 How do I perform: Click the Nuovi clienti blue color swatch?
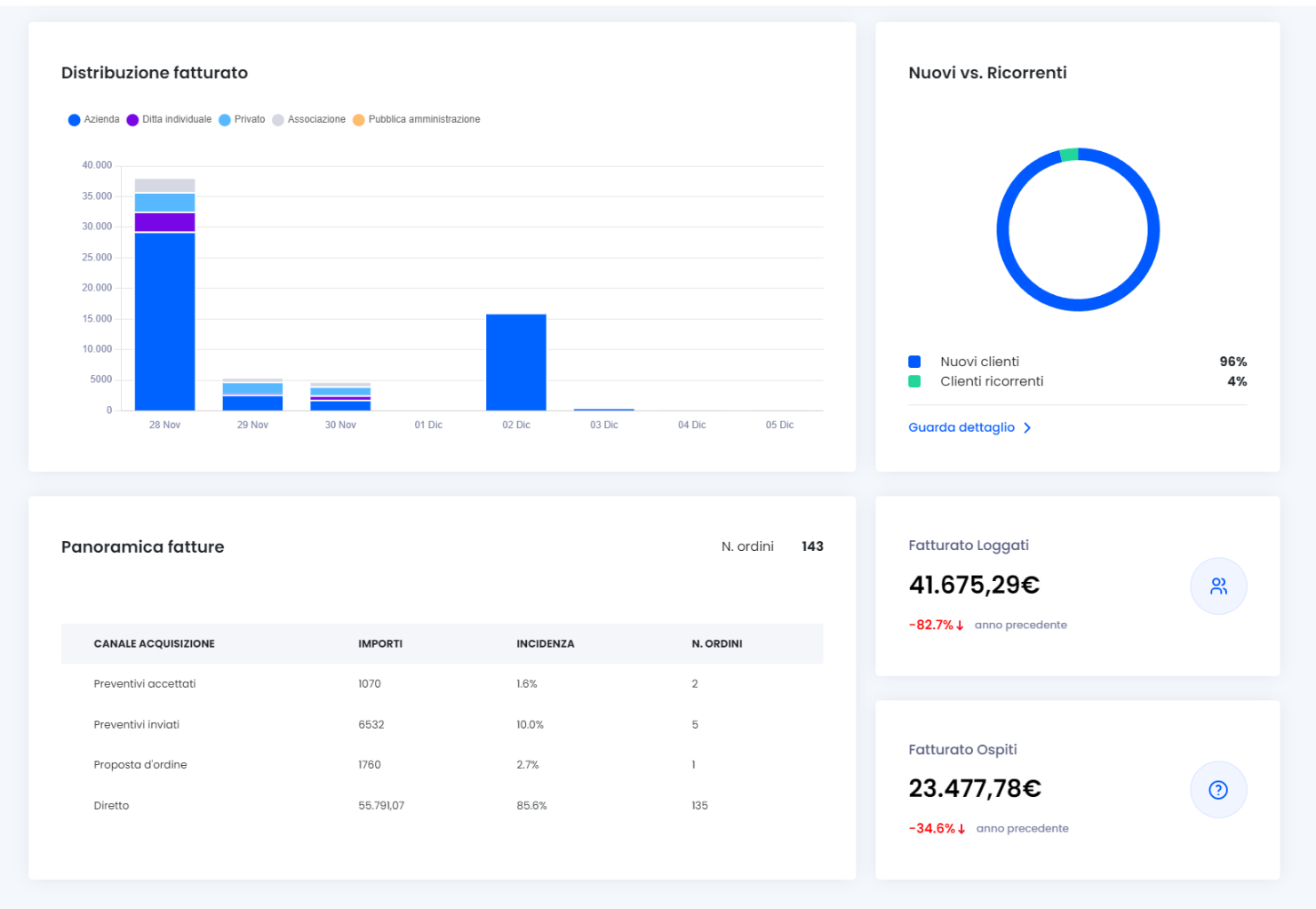[x=914, y=362]
